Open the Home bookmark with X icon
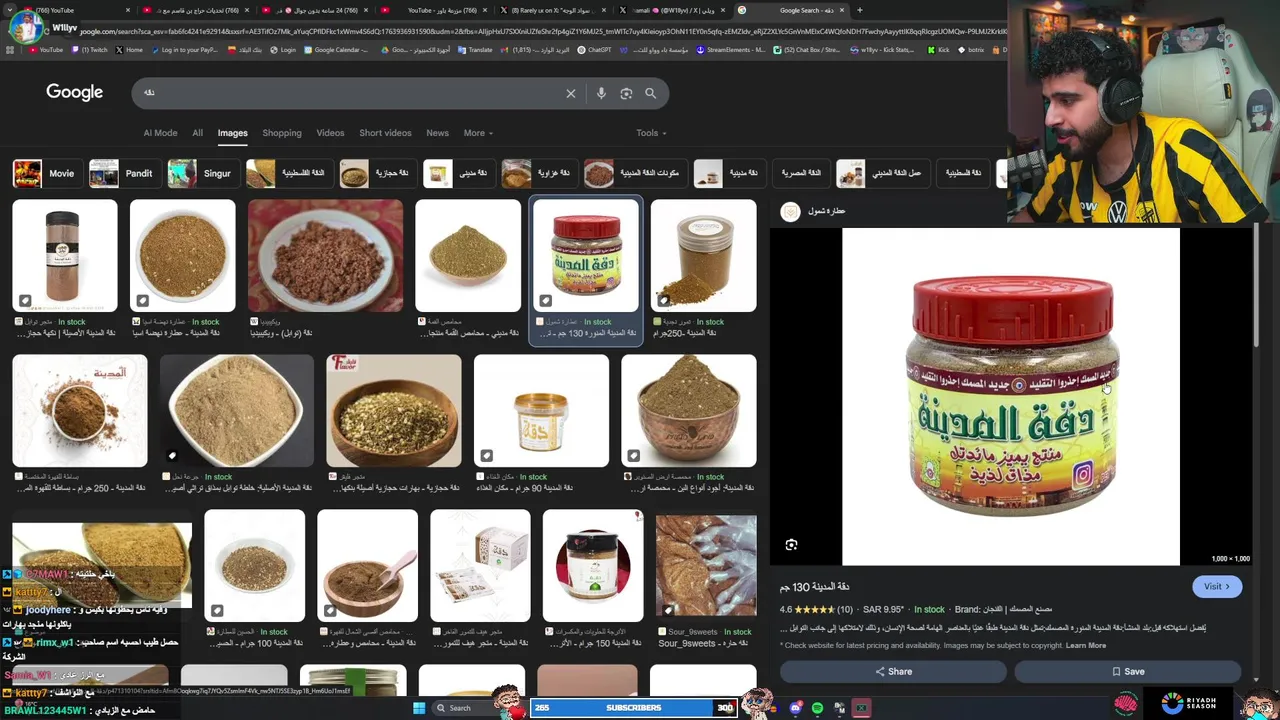Image resolution: width=1280 pixels, height=720 pixels. (x=129, y=49)
